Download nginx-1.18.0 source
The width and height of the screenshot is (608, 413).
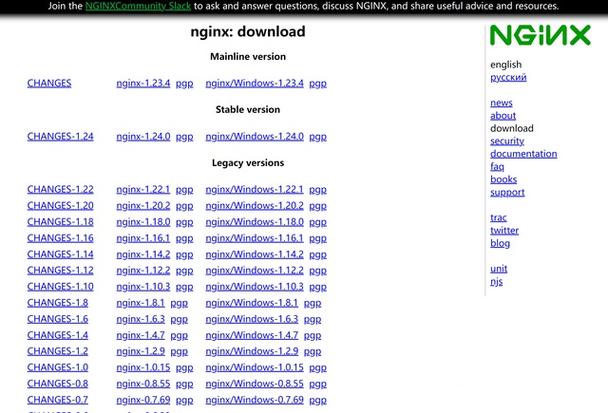[x=143, y=222]
